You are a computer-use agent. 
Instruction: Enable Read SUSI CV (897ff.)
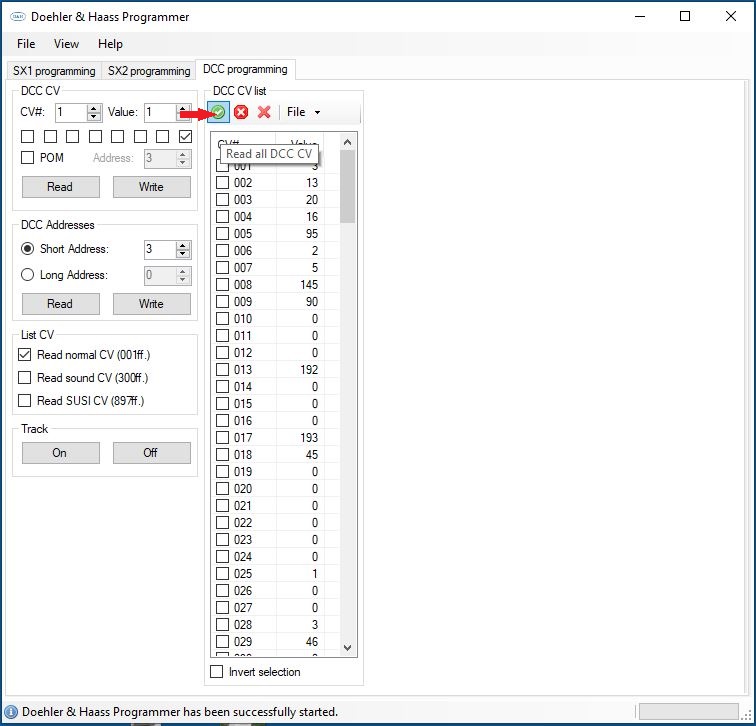click(x=24, y=401)
